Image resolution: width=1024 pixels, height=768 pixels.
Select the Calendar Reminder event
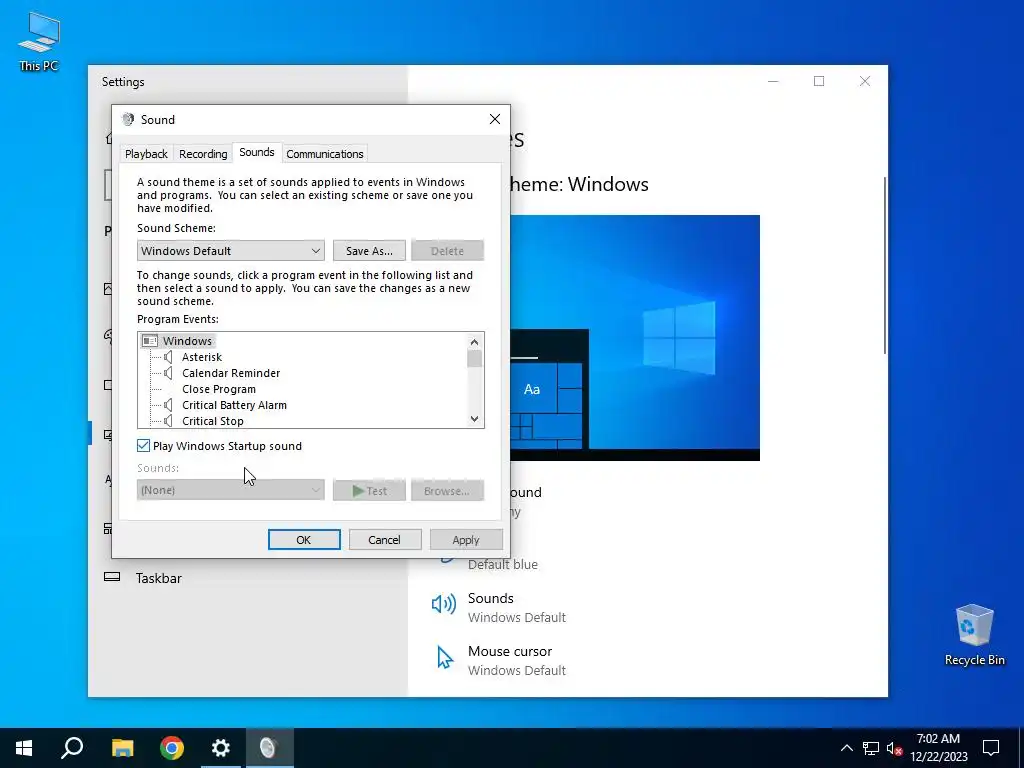[231, 373]
